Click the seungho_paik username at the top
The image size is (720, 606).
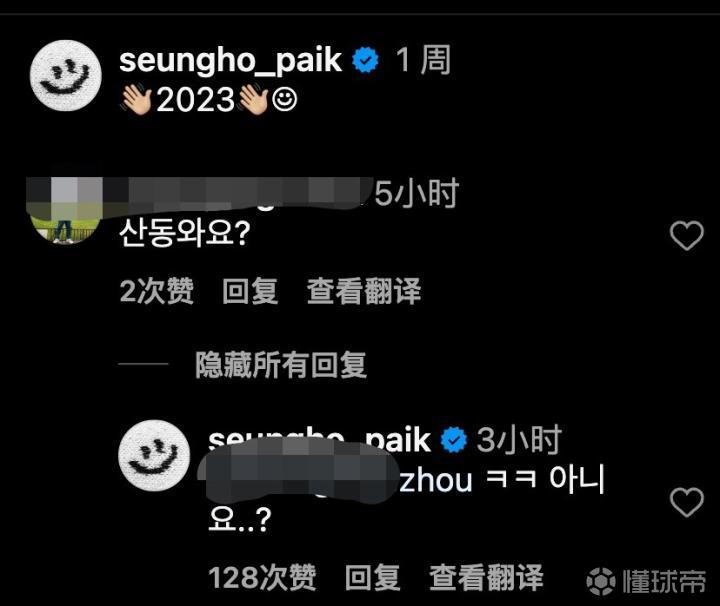(x=231, y=61)
